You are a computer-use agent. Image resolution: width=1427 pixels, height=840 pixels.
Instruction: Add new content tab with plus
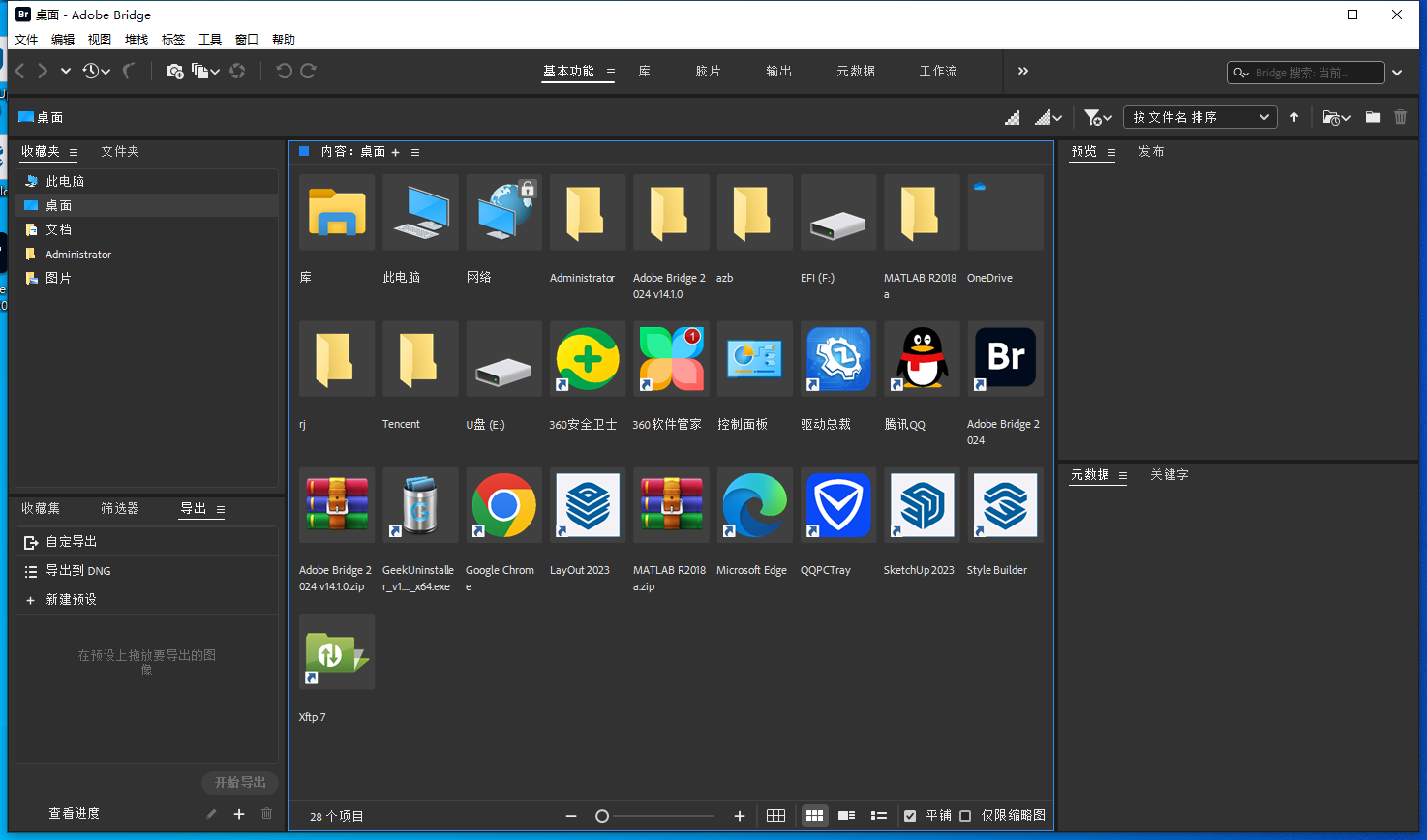[395, 152]
